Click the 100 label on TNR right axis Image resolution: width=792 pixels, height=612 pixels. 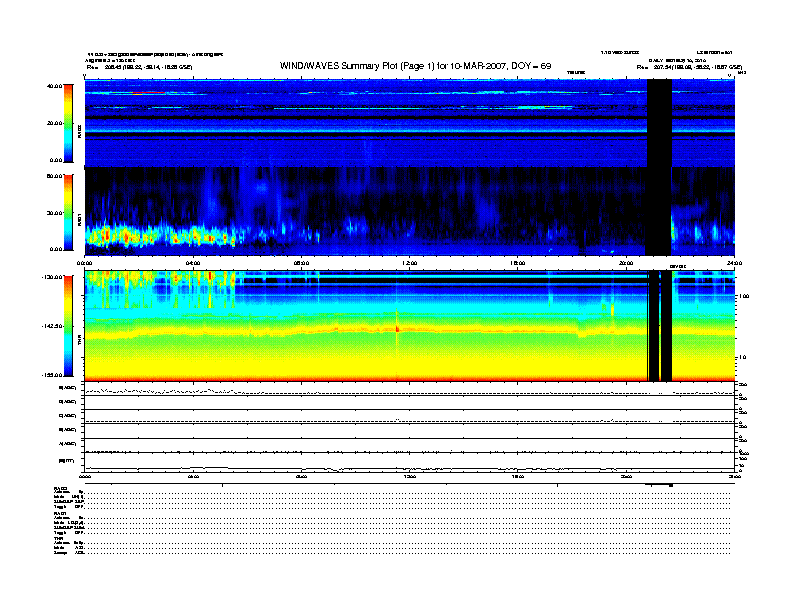745,296
